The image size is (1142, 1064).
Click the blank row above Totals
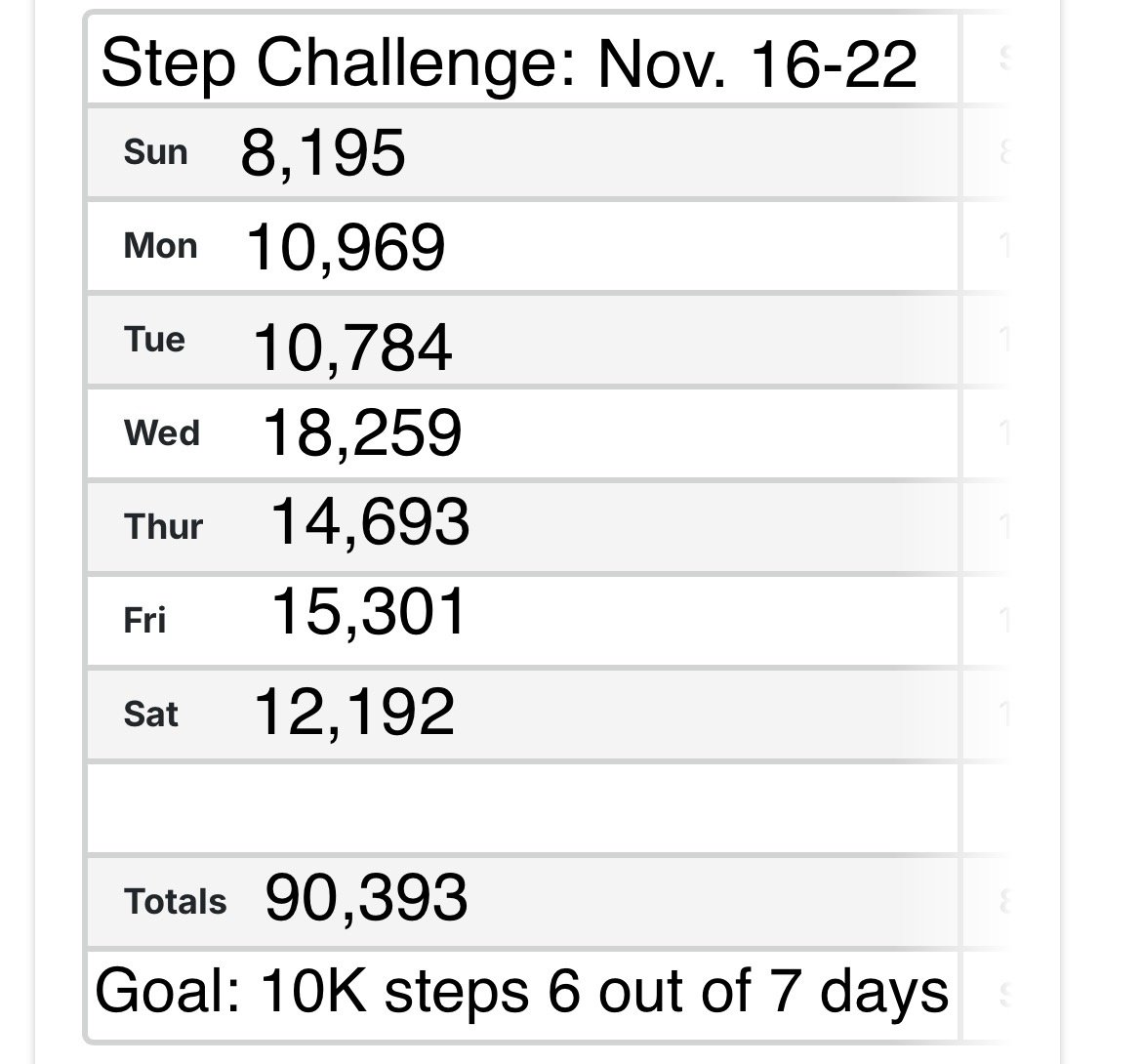522,808
